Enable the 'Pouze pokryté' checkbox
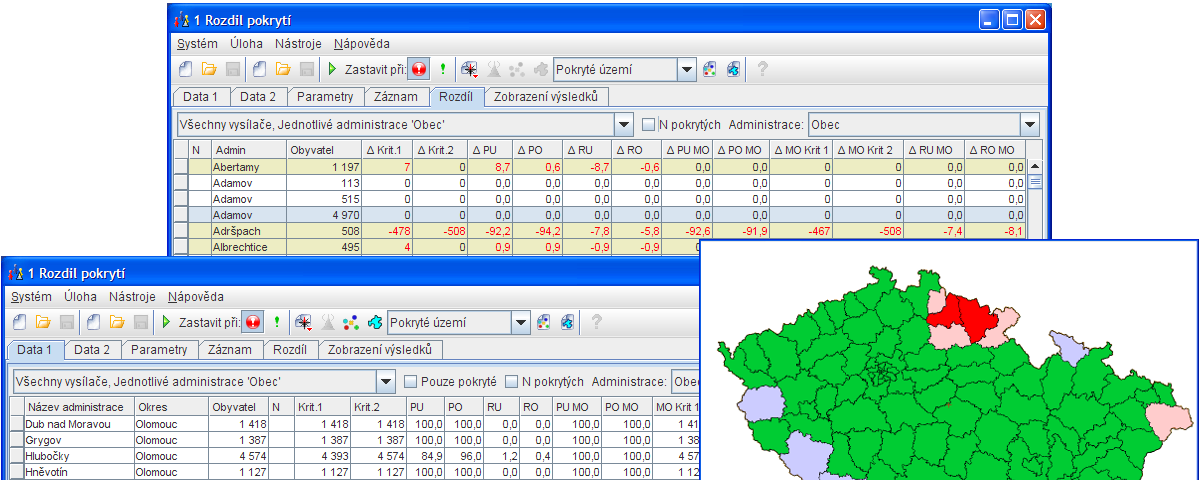Screen dimensions: 1200x480 [x=410, y=382]
